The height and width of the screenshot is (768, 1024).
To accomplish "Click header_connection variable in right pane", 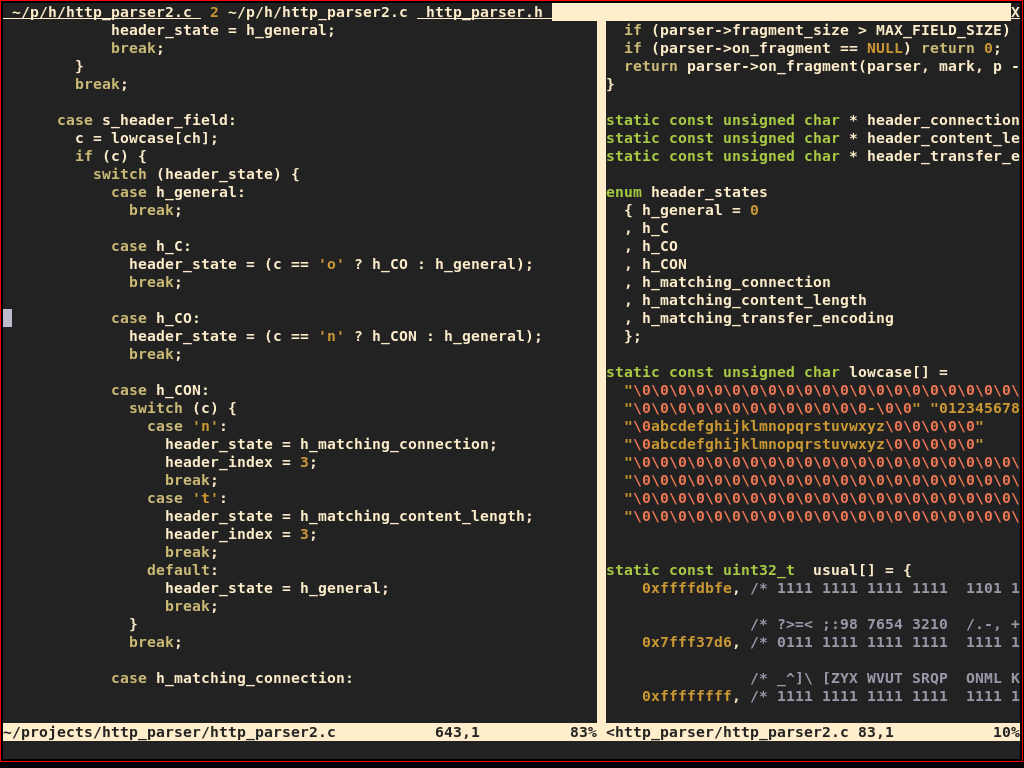I will pyautogui.click(x=943, y=120).
